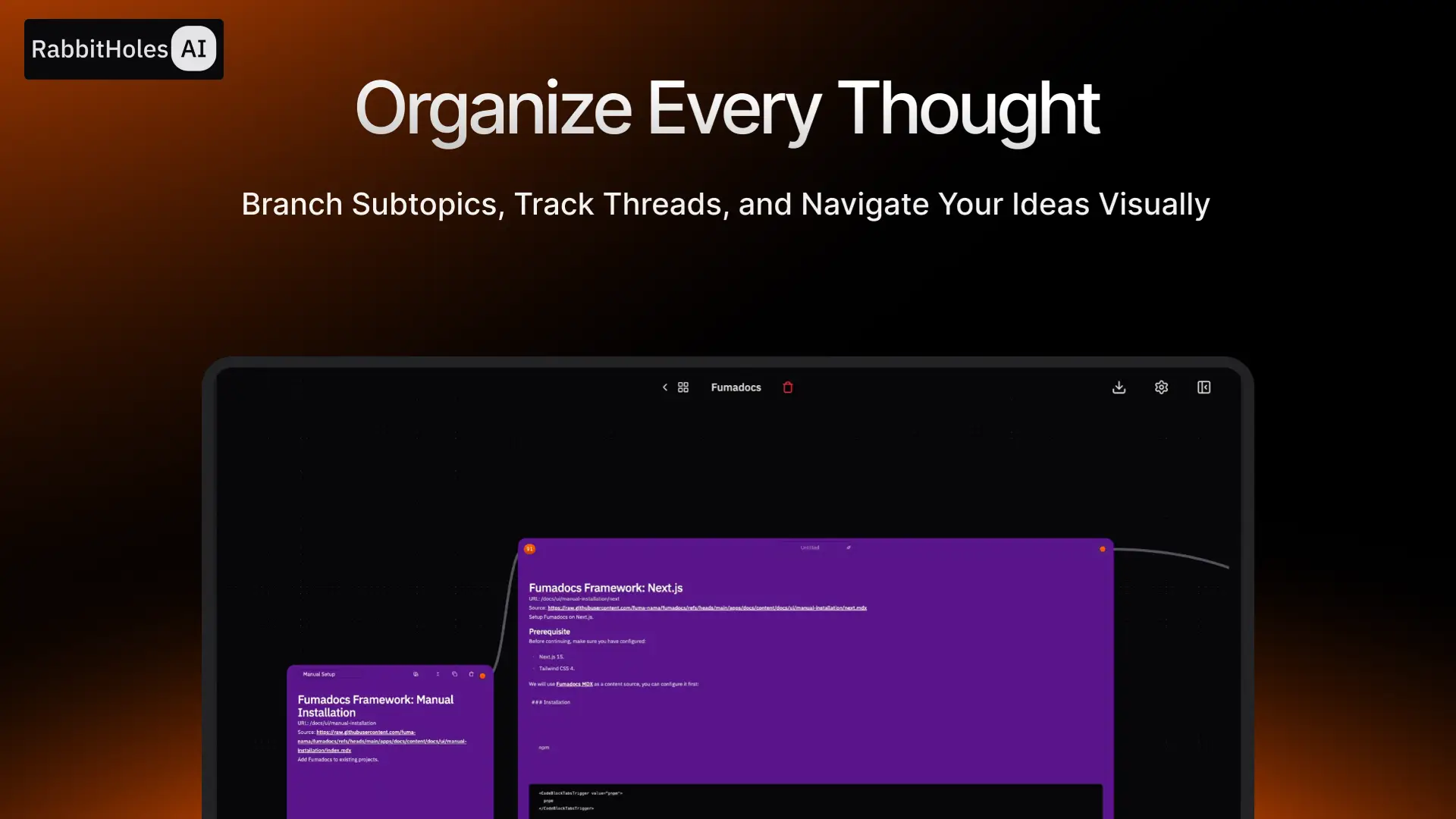Open the boards overview grid icon
Viewport: 1456px width, 819px height.
(682, 387)
